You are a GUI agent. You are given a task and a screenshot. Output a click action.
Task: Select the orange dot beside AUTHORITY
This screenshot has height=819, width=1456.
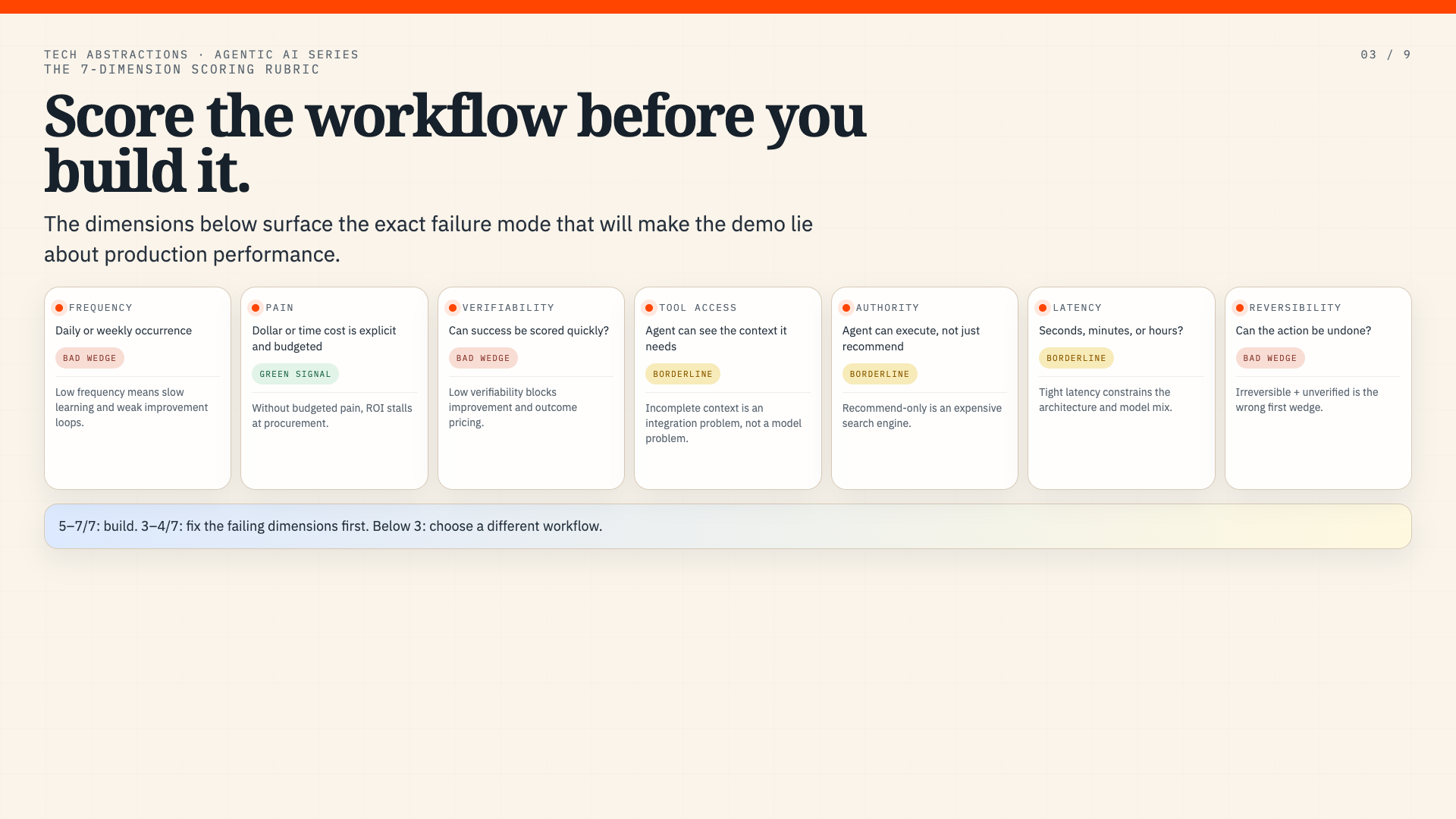pyautogui.click(x=846, y=308)
